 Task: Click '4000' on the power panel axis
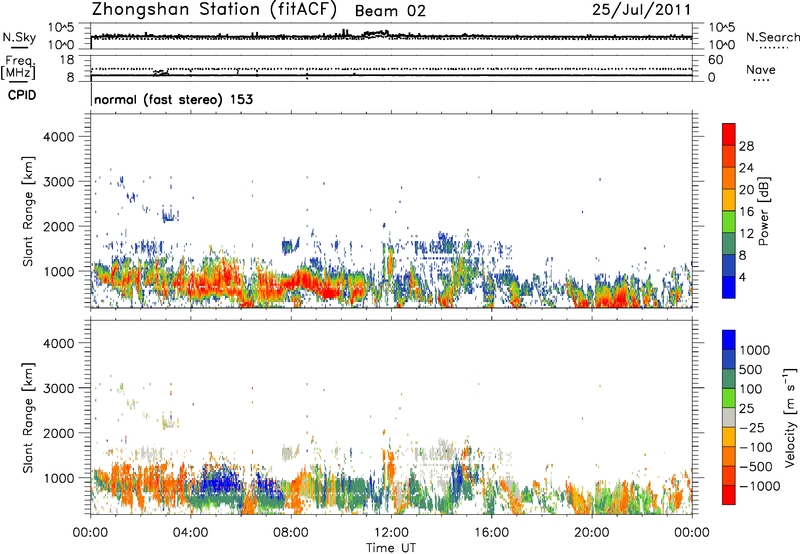pos(58,137)
